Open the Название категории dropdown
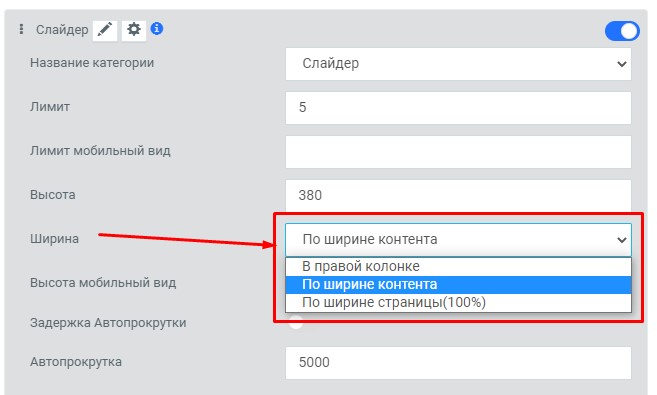The image size is (657, 395). pyautogui.click(x=458, y=64)
